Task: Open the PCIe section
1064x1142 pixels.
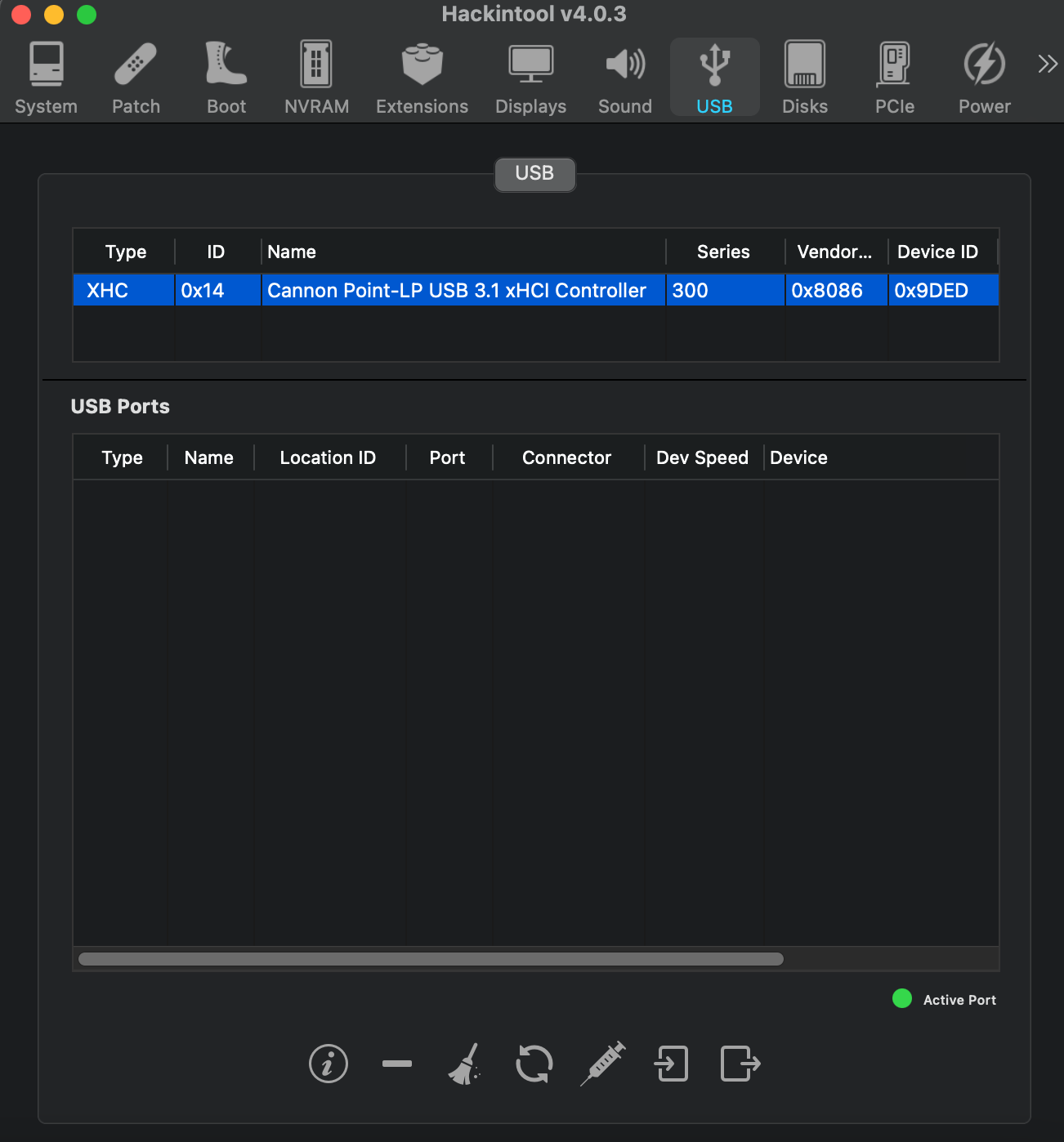Action: (894, 76)
